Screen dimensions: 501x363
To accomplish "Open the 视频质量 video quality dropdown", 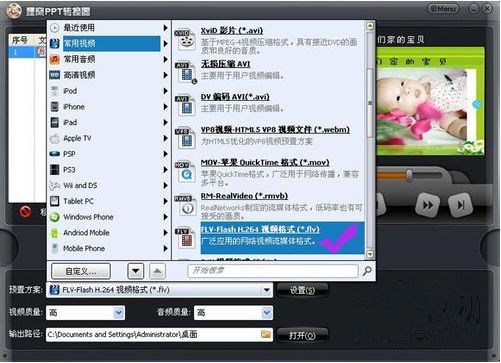I will 119,313.
